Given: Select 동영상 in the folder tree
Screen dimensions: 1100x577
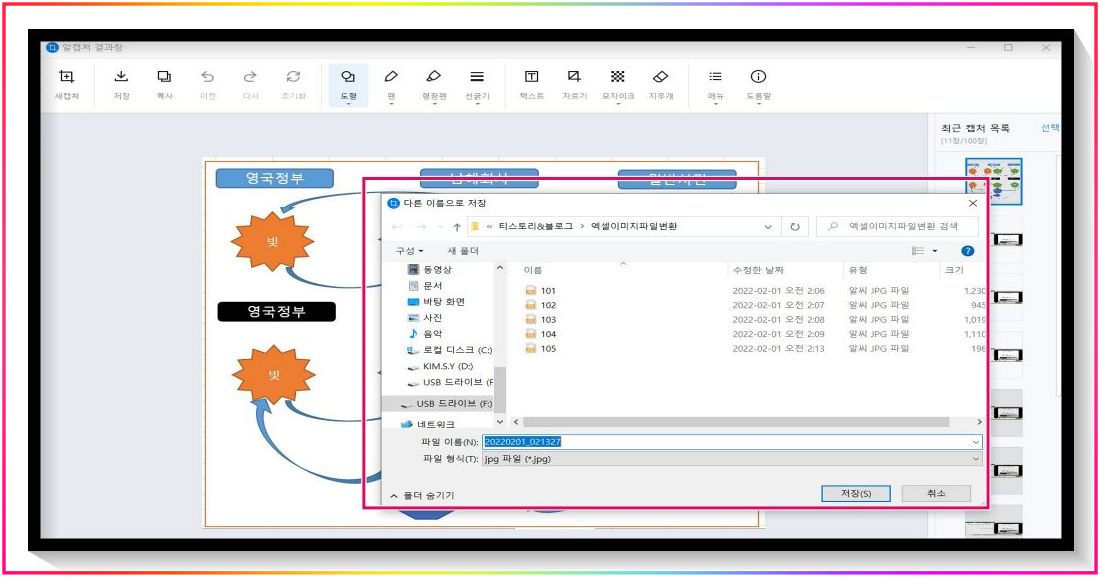Looking at the screenshot, I should coord(430,270).
